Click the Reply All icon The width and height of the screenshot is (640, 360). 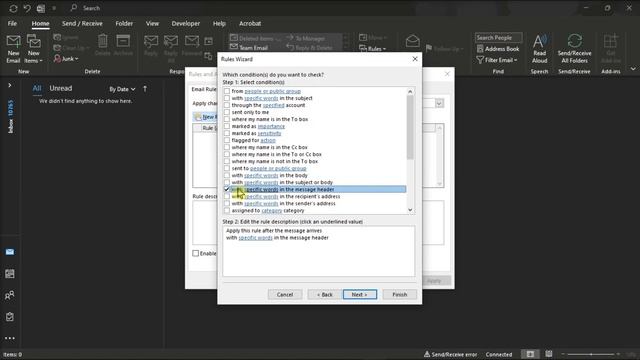pyautogui.click(x=171, y=42)
